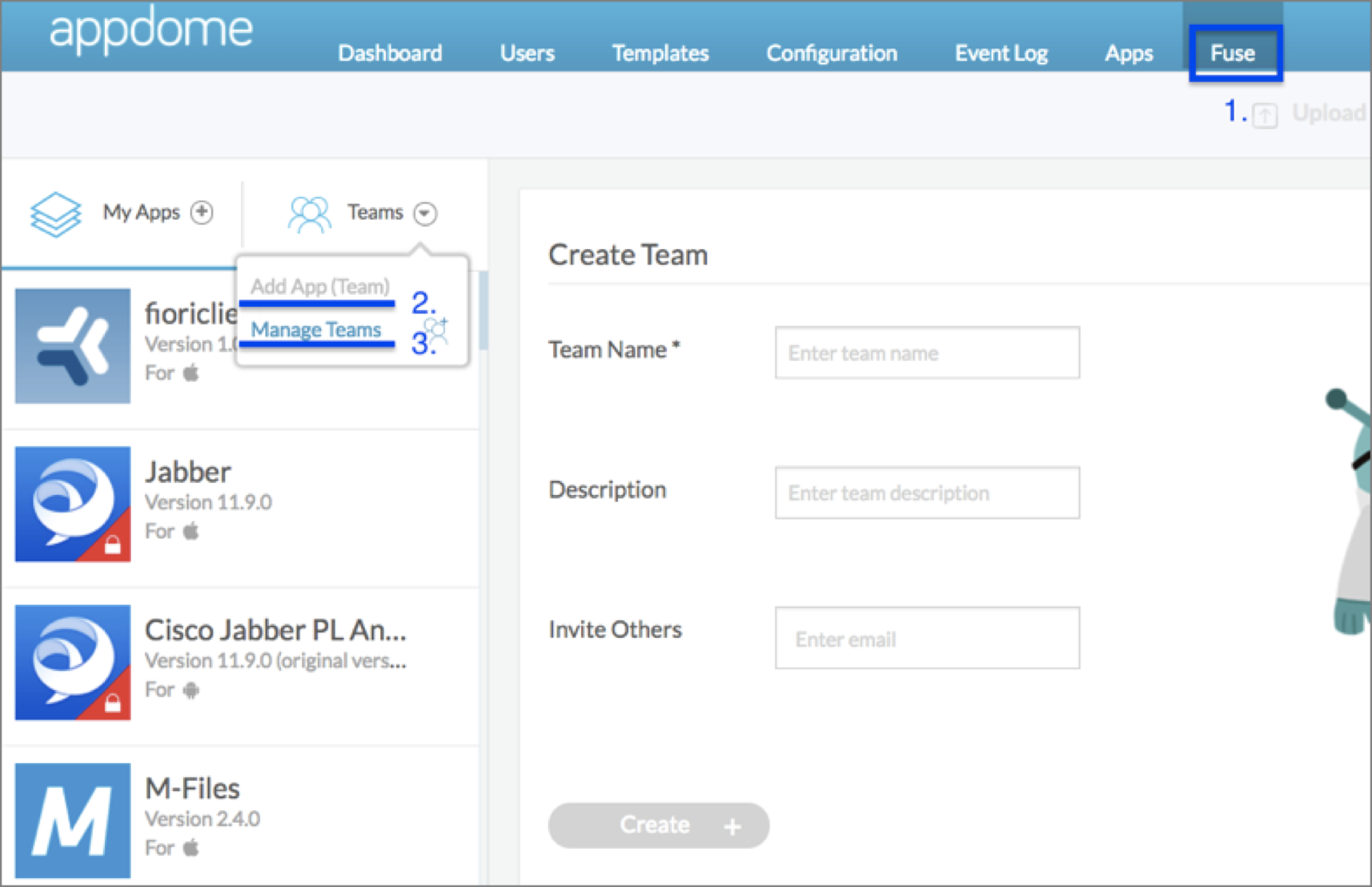Focus the Description input field
Screen dimensions: 1372x887
pos(927,493)
